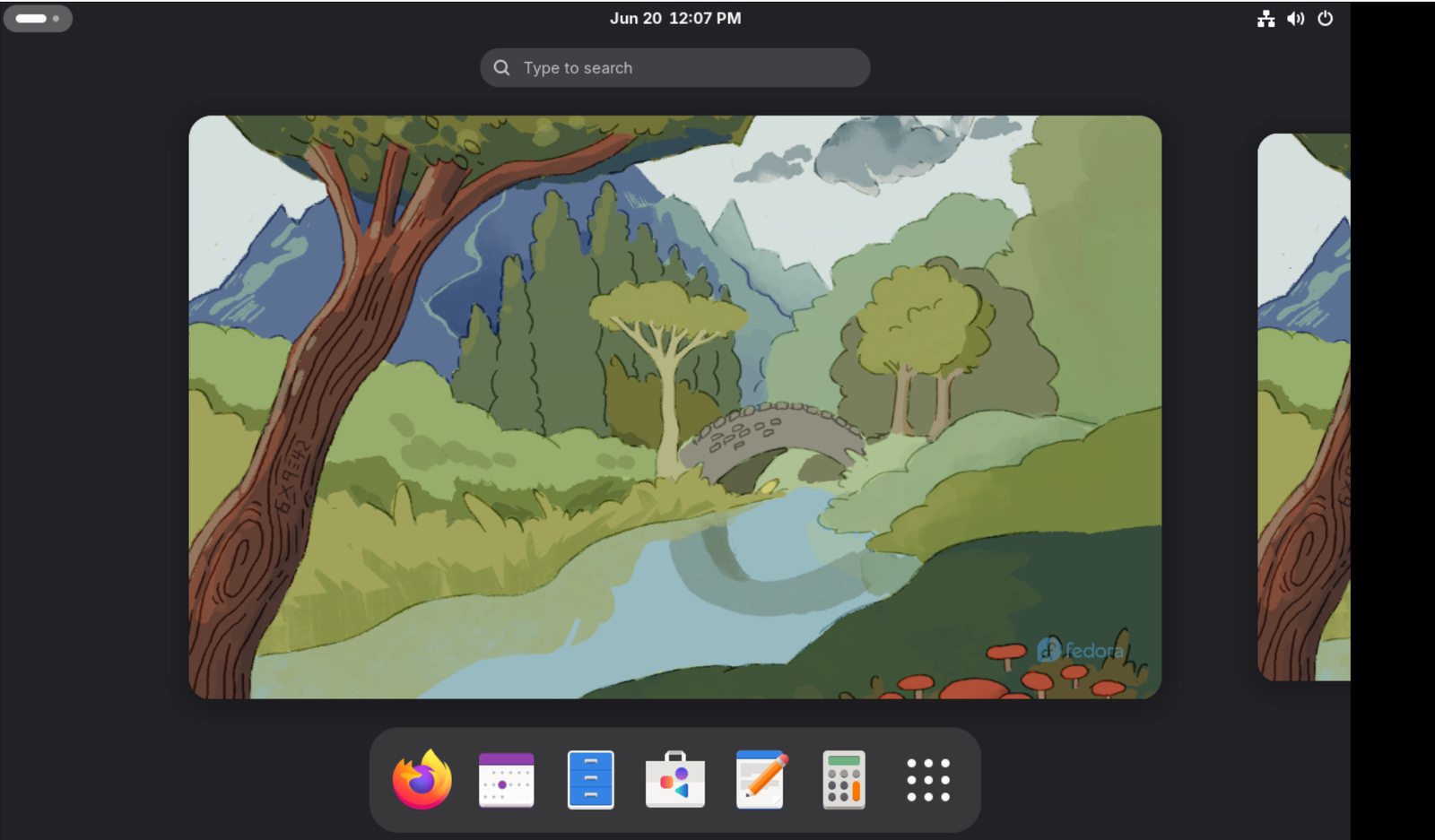Open the clock showing Jun 20 12:07 PM
This screenshot has width=1435, height=840.
pos(675,18)
